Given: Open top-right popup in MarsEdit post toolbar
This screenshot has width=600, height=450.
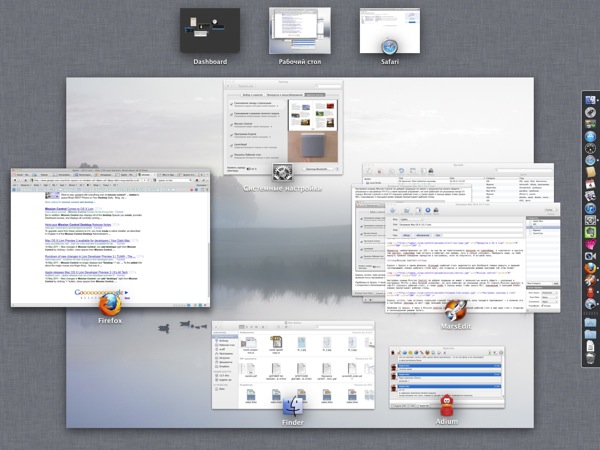Looking at the screenshot, I should [551, 210].
